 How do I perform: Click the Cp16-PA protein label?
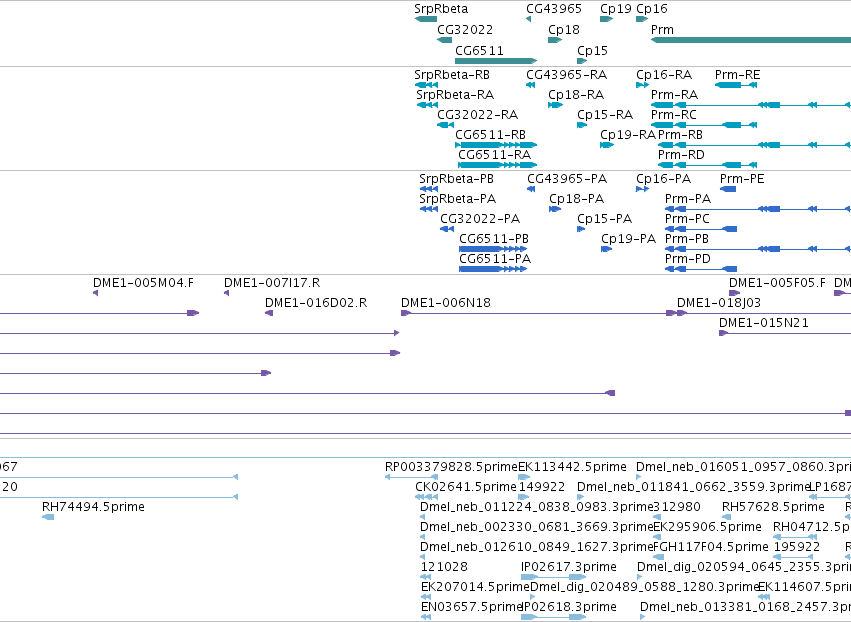coord(663,179)
